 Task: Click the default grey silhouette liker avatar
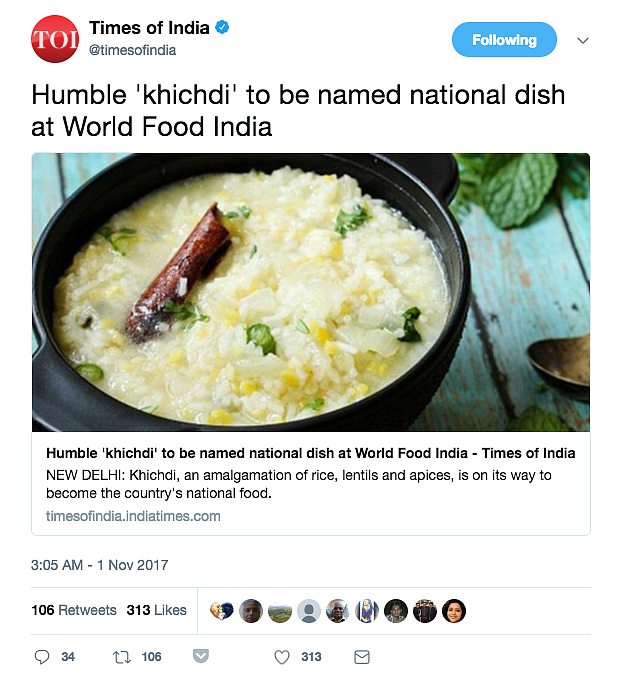tap(310, 611)
